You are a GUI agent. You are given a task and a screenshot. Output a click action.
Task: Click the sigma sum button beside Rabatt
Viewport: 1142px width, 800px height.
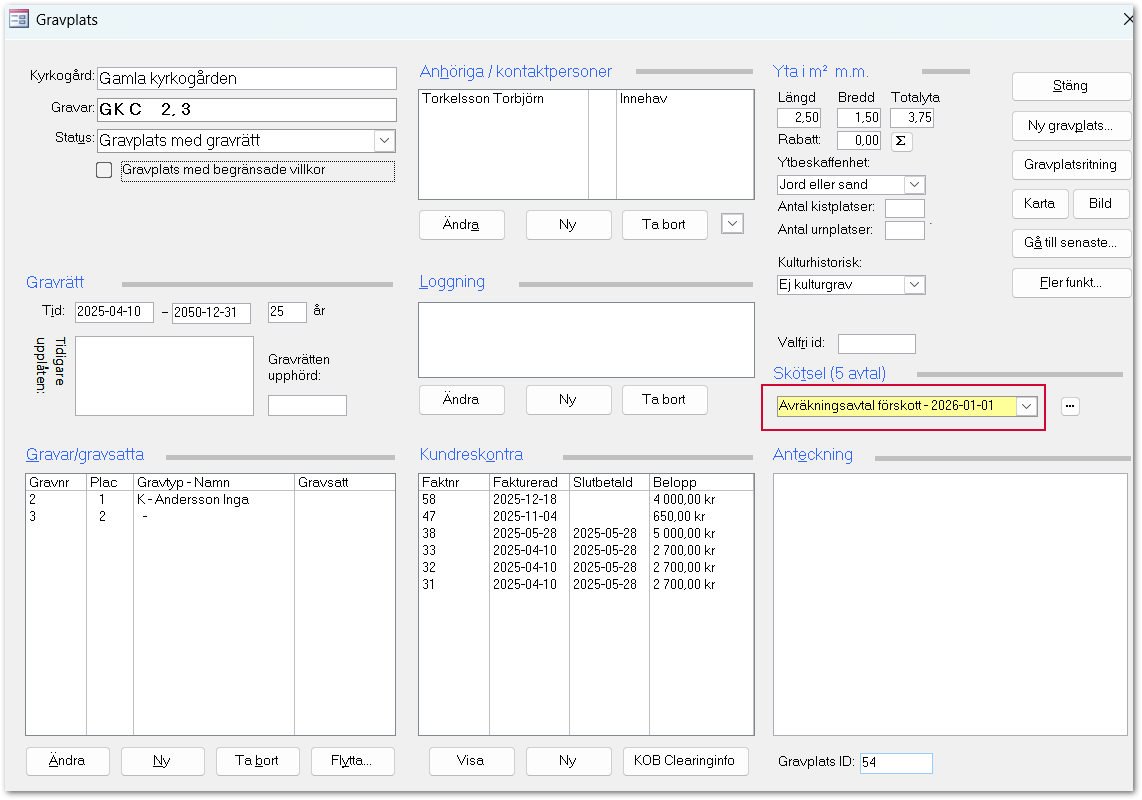[900, 141]
